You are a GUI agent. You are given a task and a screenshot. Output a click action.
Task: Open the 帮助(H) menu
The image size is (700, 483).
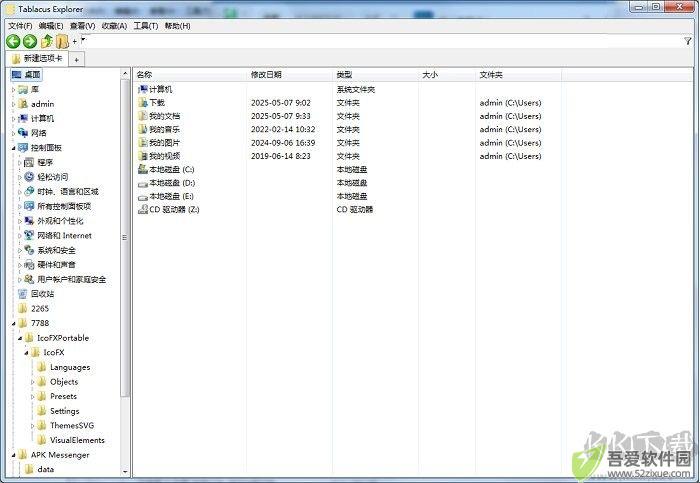(177, 26)
